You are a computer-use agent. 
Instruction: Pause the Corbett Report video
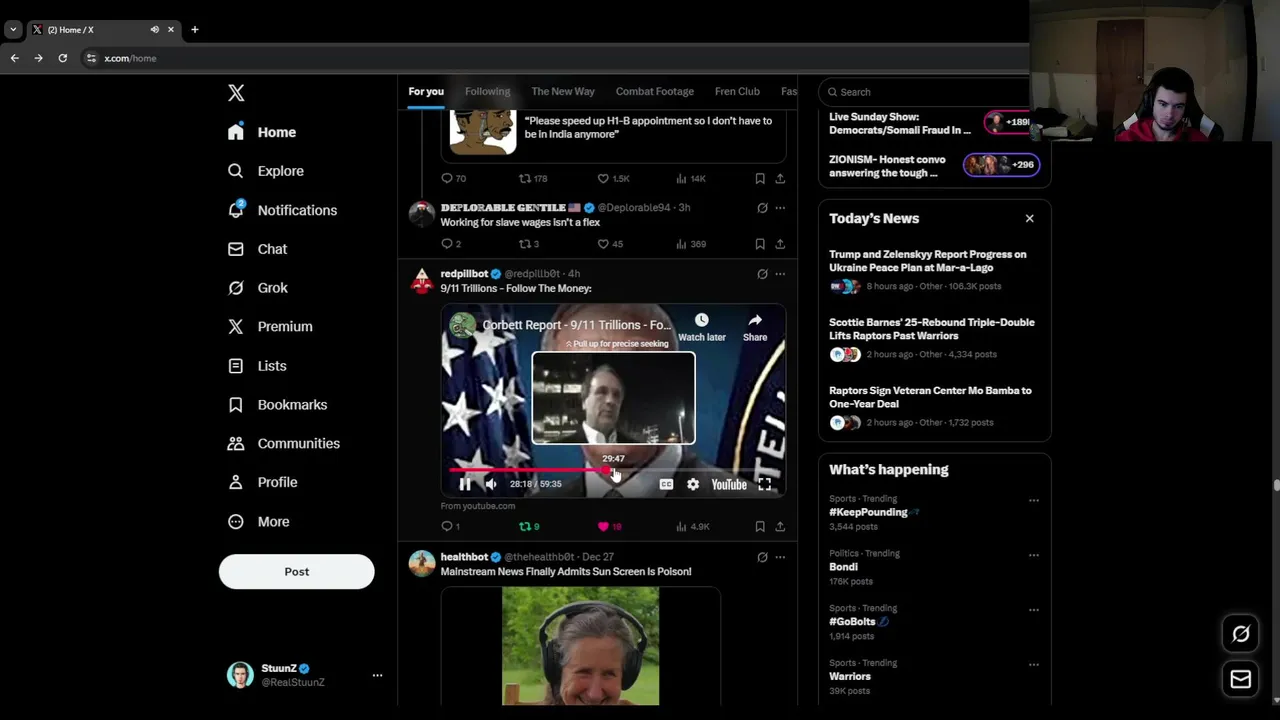tap(465, 484)
